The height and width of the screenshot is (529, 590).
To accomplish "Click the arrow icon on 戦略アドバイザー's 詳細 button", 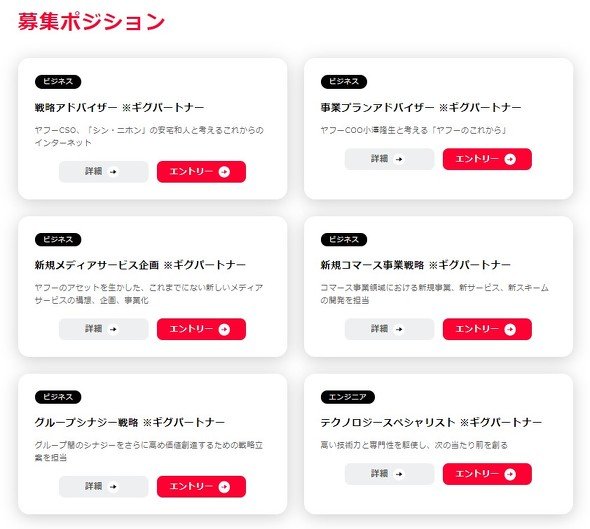I will pos(113,172).
